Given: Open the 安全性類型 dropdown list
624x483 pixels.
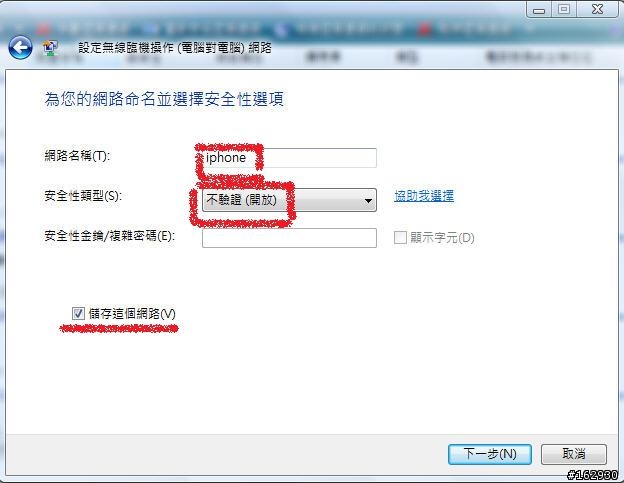Looking at the screenshot, I should coord(289,200).
